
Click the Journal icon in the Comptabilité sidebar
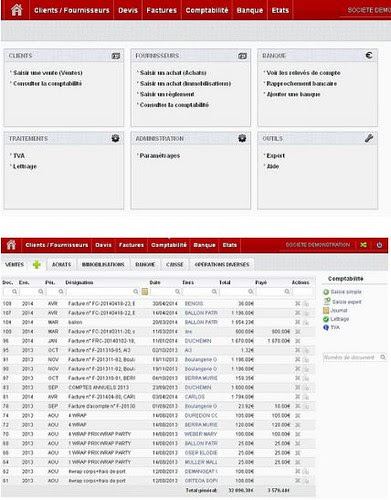326,310
